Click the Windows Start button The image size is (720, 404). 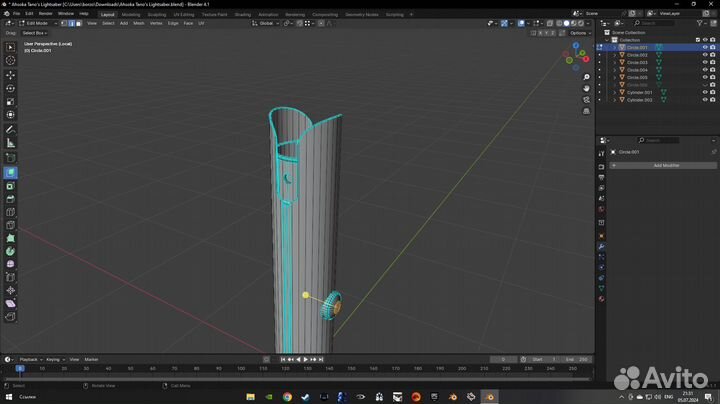coord(8,397)
